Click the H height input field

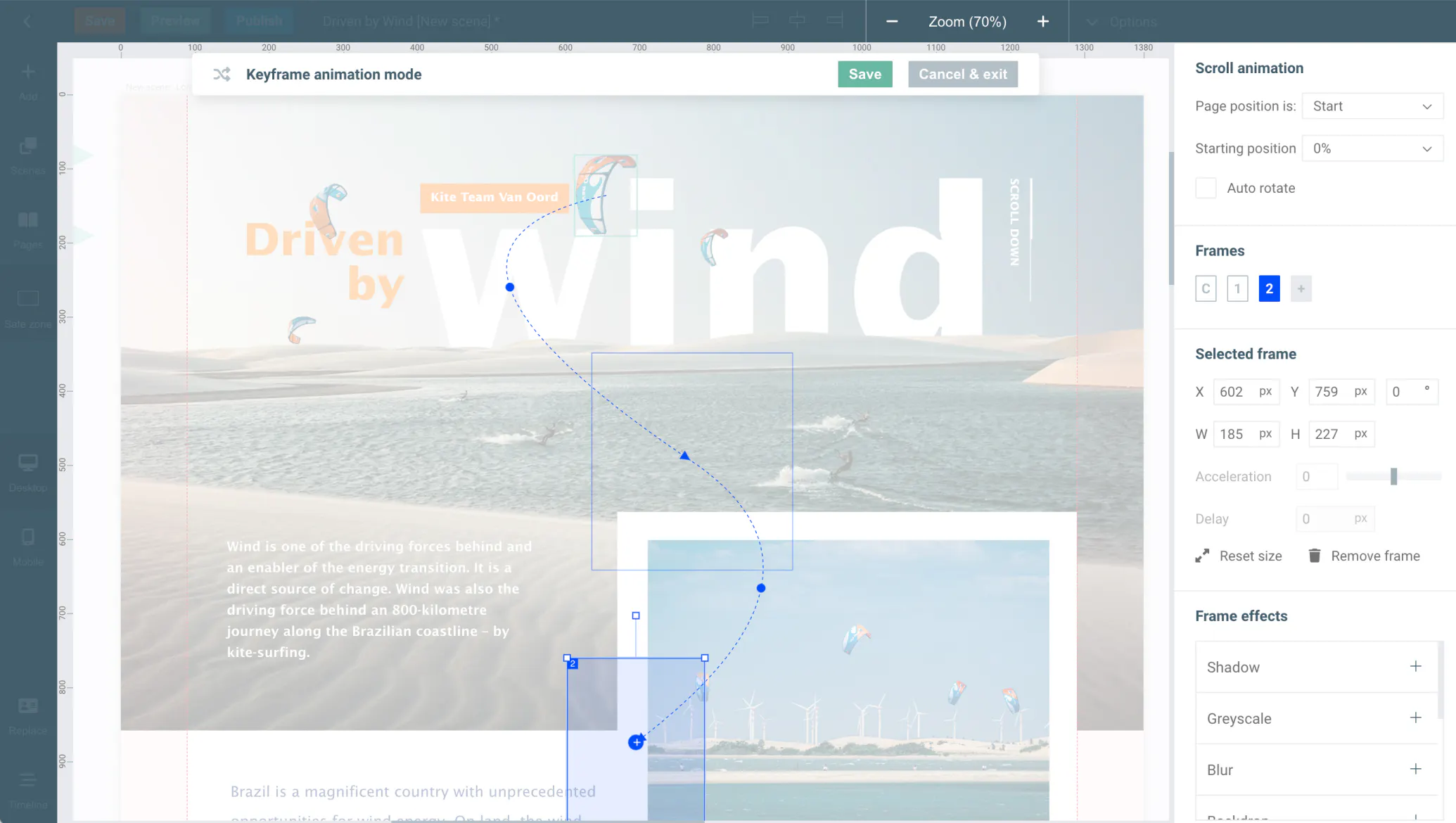(1341, 434)
